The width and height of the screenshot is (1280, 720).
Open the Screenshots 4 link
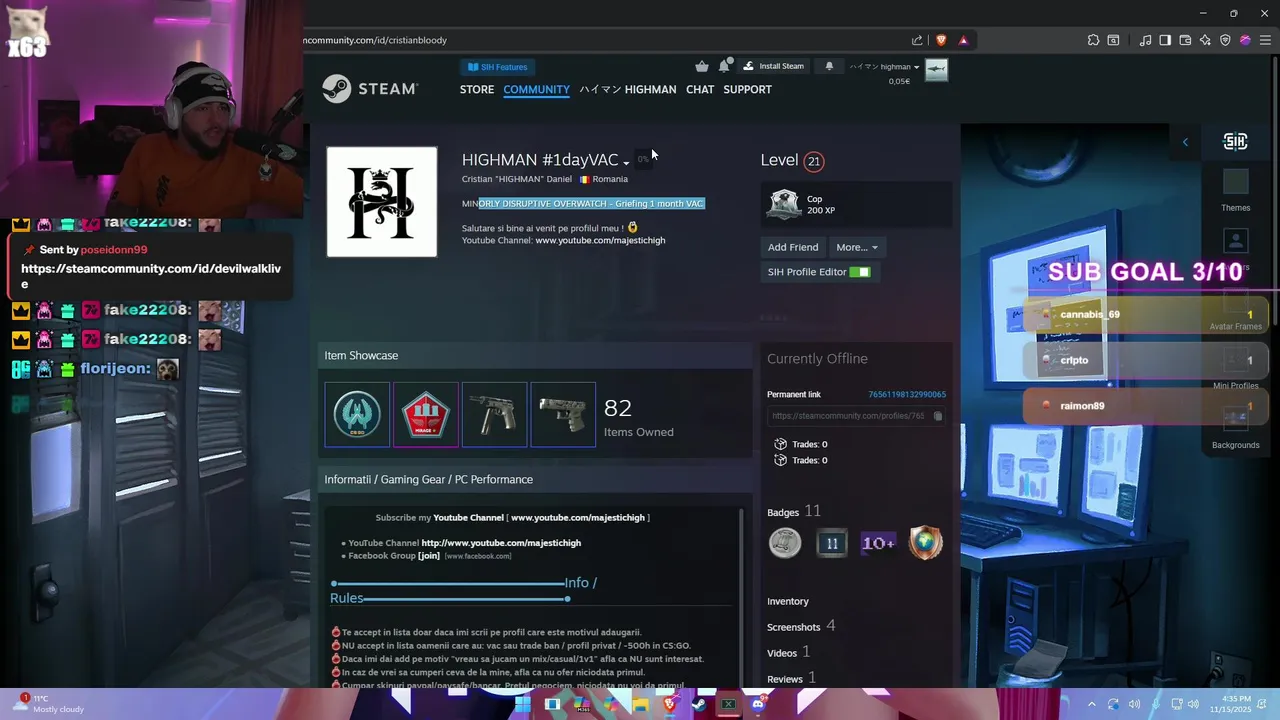click(801, 626)
